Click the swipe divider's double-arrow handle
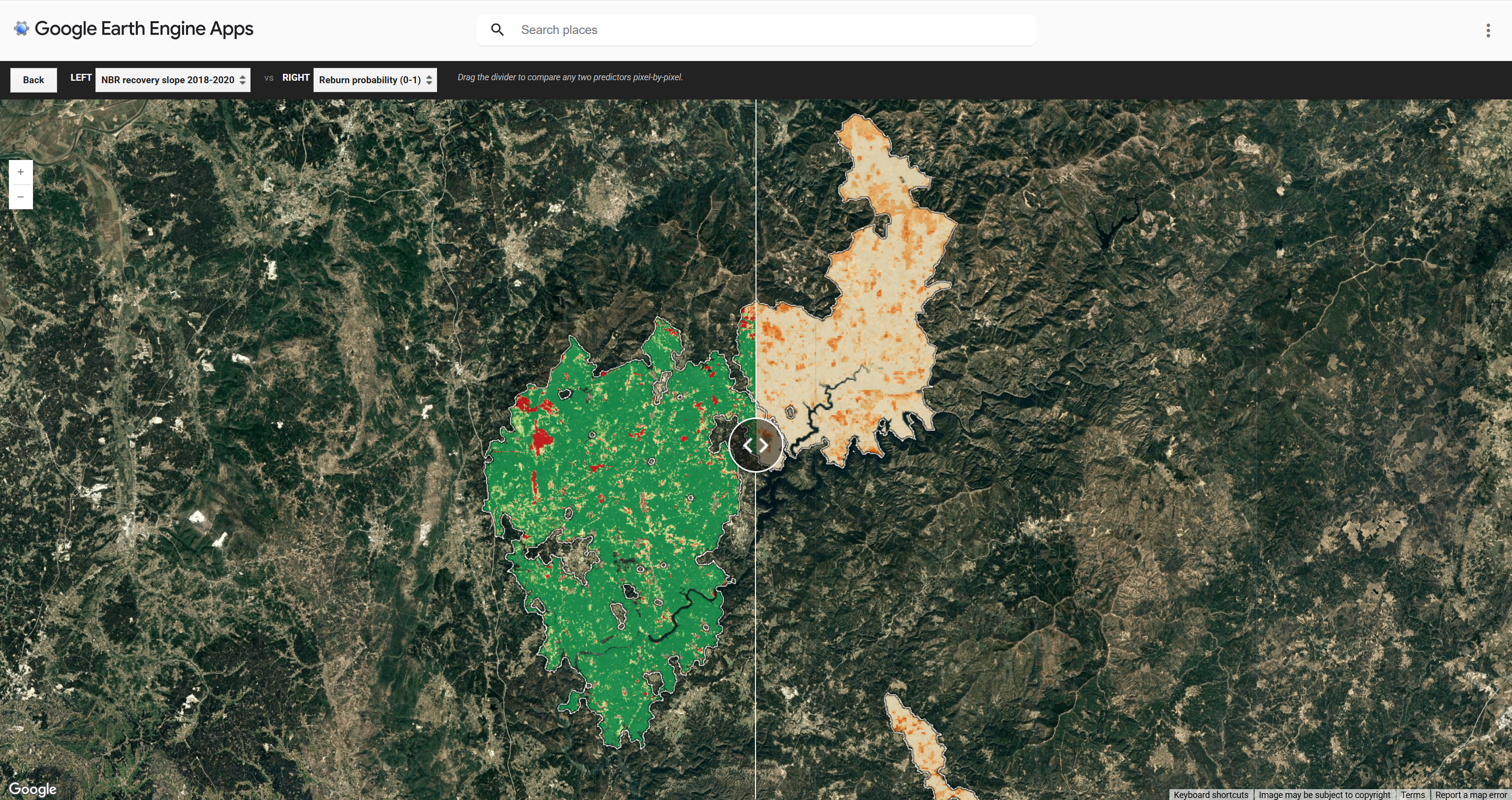Viewport: 1512px width, 800px height. pos(756,445)
